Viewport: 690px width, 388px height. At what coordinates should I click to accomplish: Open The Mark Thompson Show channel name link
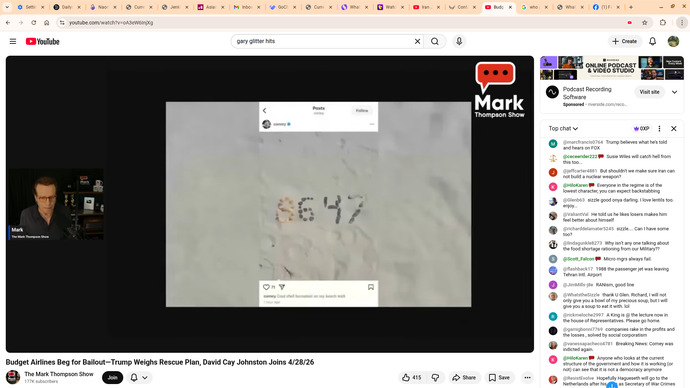coord(59,374)
